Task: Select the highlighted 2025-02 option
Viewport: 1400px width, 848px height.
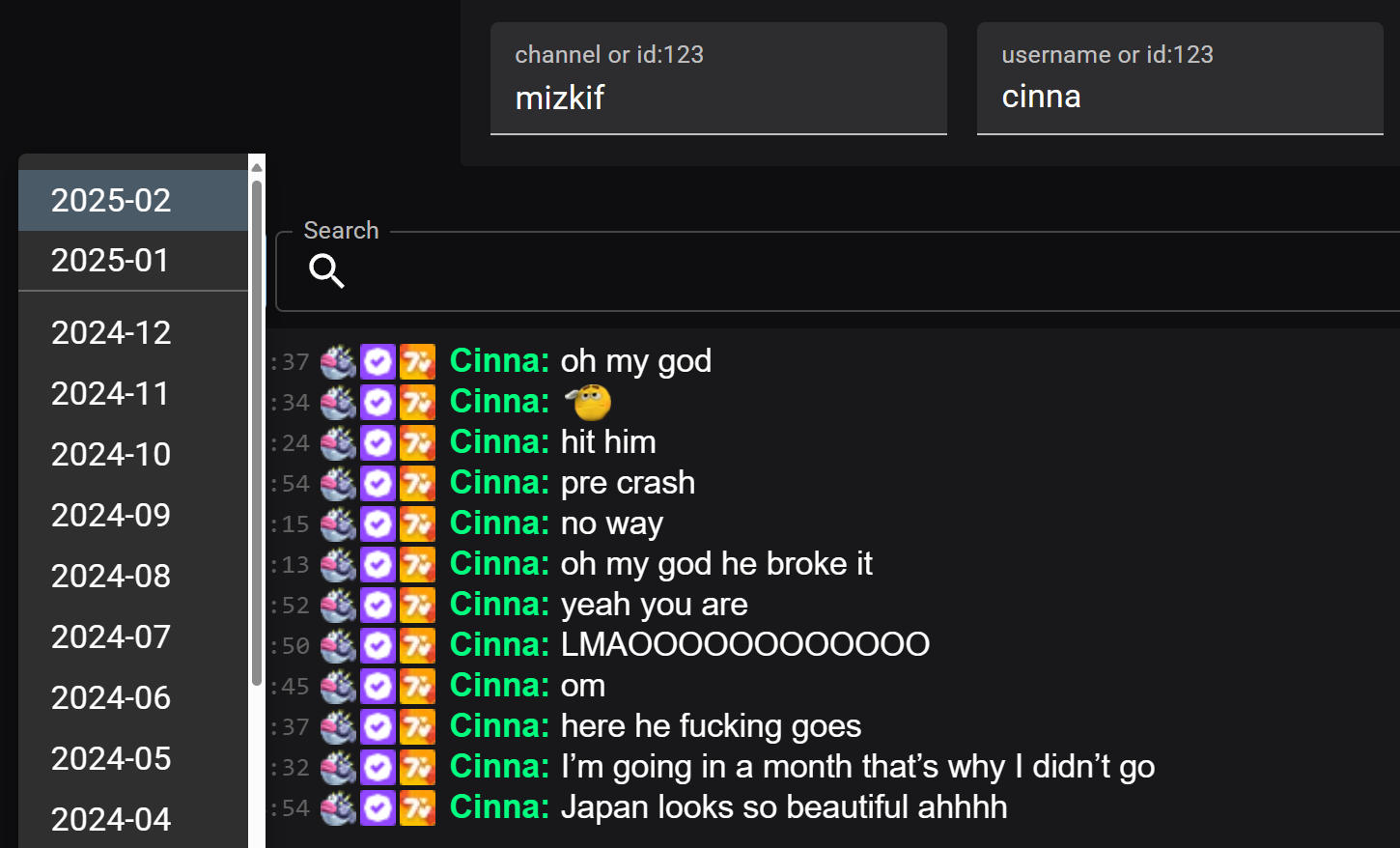Action: pyautogui.click(x=133, y=200)
